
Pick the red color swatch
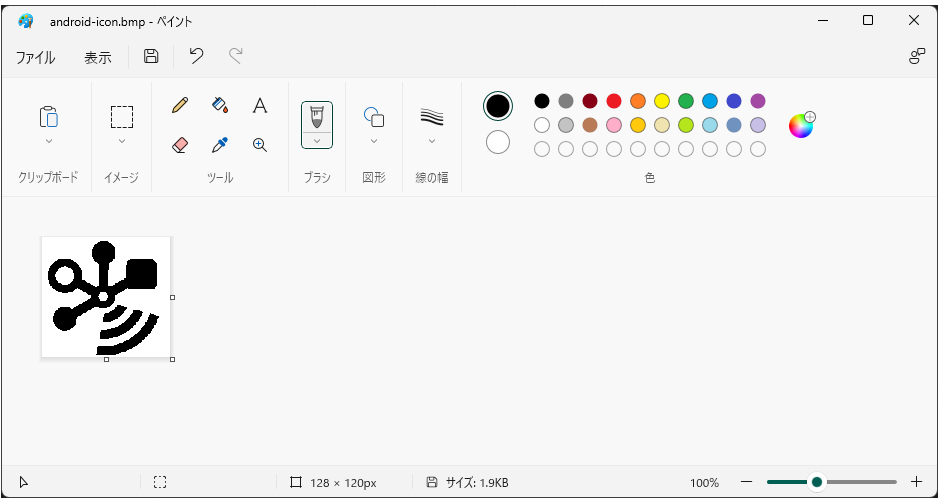pos(614,101)
